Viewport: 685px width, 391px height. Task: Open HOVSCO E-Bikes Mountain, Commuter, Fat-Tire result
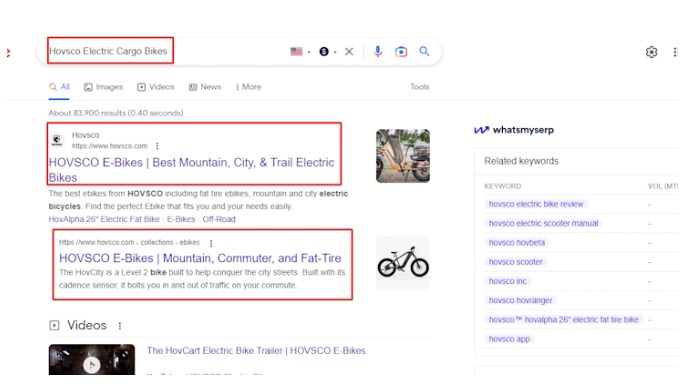tap(200, 258)
